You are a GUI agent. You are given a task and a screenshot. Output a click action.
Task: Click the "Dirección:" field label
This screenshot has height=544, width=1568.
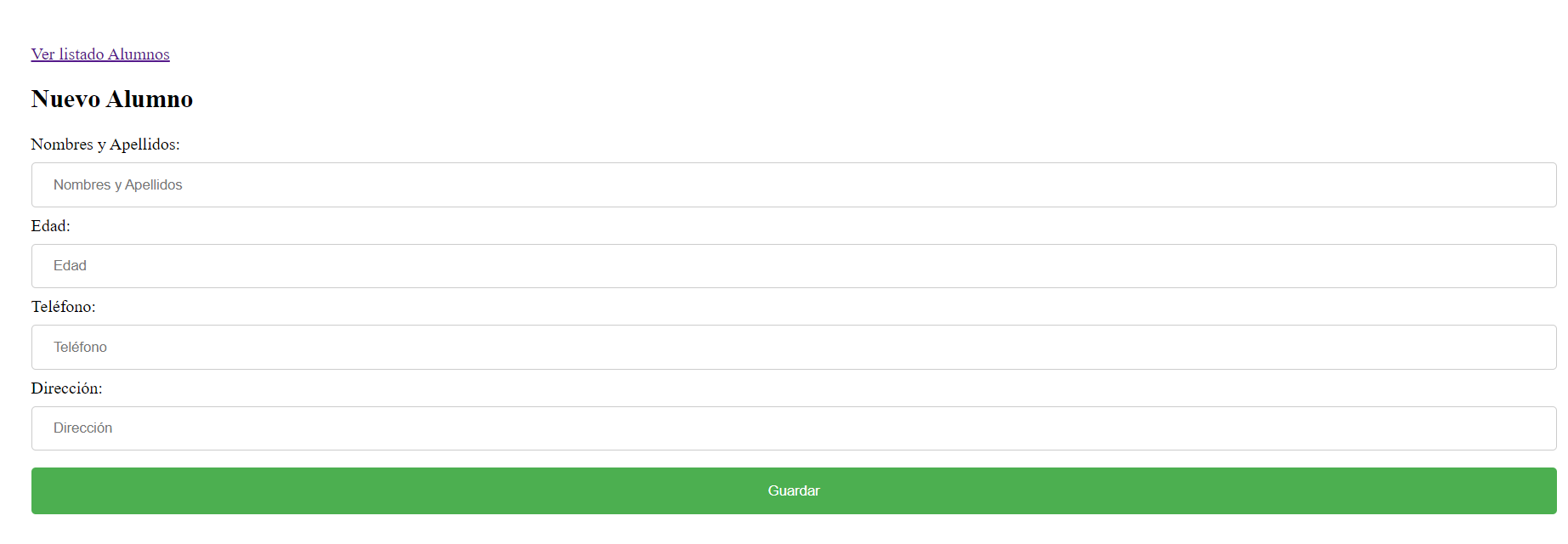click(x=67, y=388)
